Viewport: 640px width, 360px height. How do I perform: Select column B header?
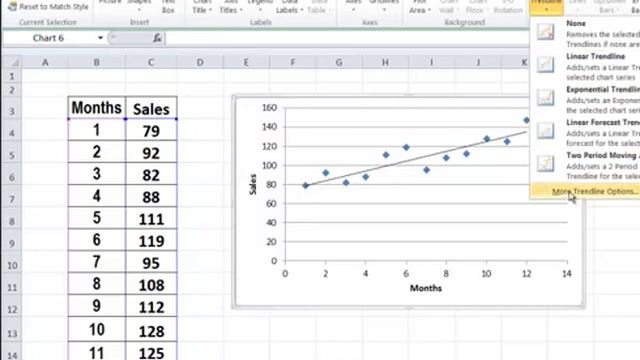pyautogui.click(x=97, y=62)
